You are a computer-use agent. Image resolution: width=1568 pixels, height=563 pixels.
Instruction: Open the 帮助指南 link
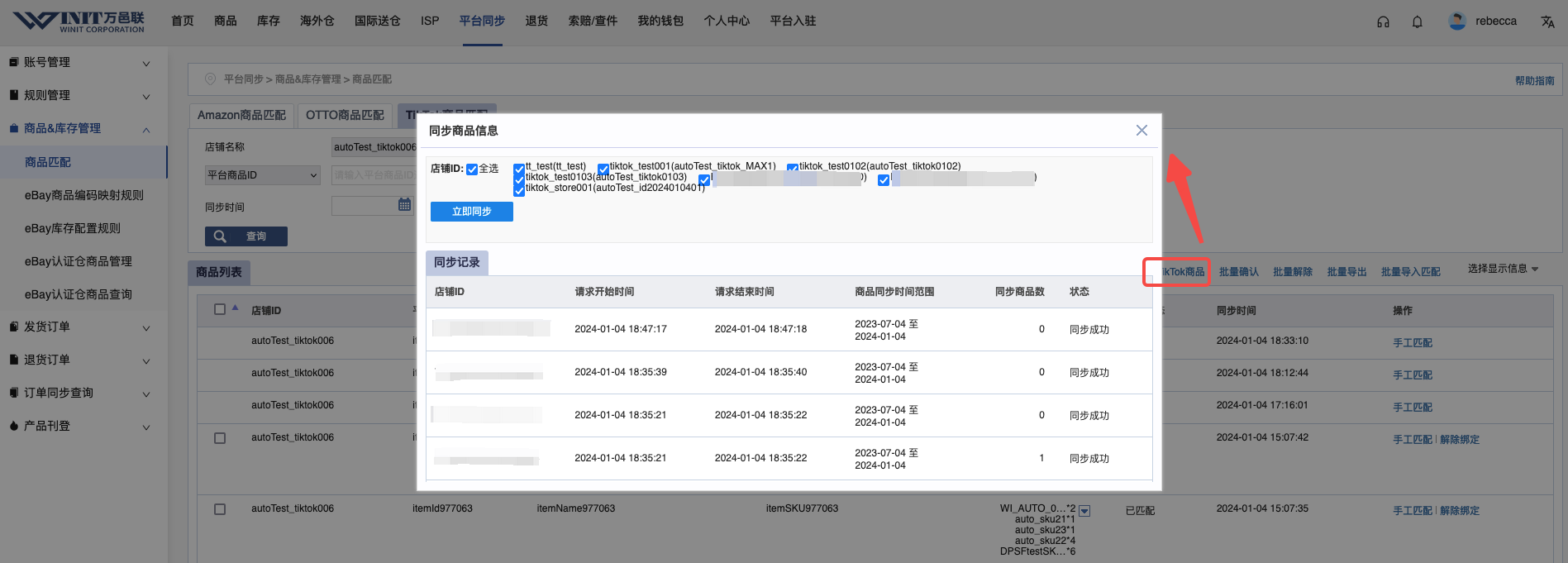click(x=1535, y=81)
